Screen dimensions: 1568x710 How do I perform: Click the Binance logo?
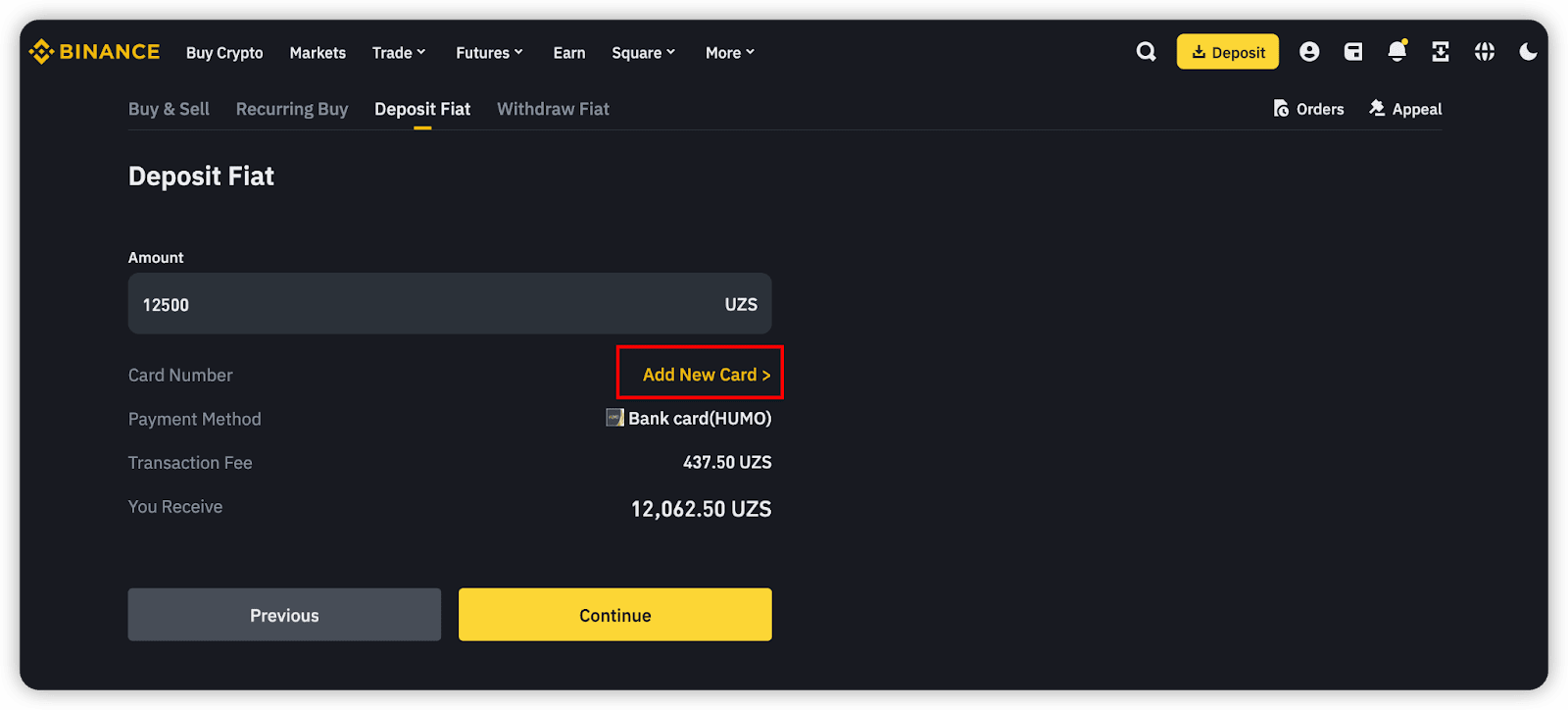(x=95, y=52)
